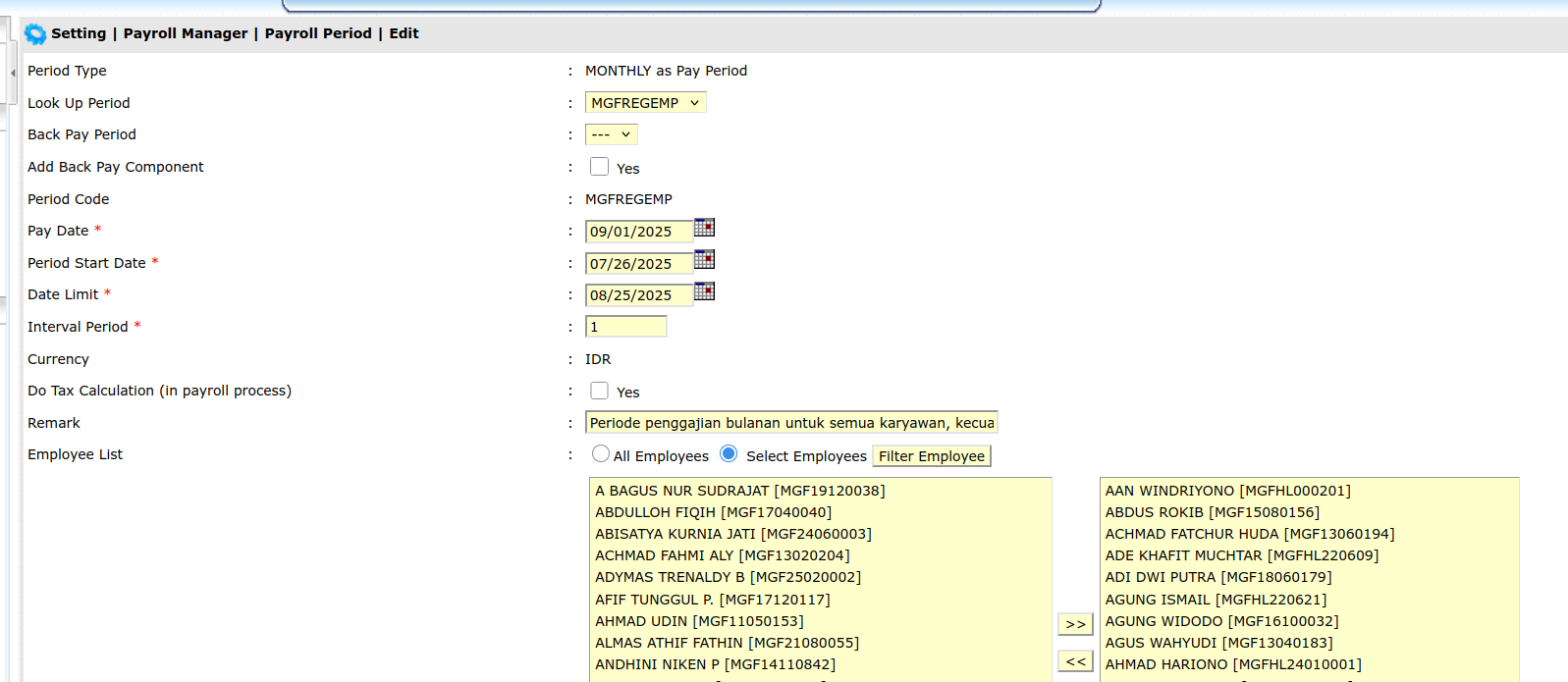1568x682 pixels.
Task: Click the blue gear Setting icon
Action: [x=35, y=34]
